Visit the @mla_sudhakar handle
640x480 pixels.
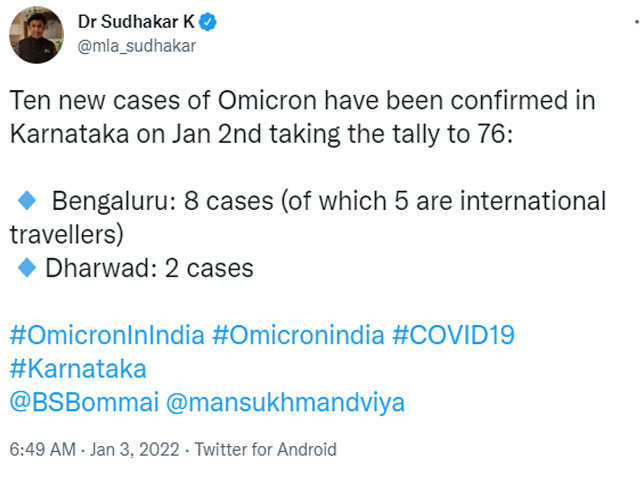point(137,46)
